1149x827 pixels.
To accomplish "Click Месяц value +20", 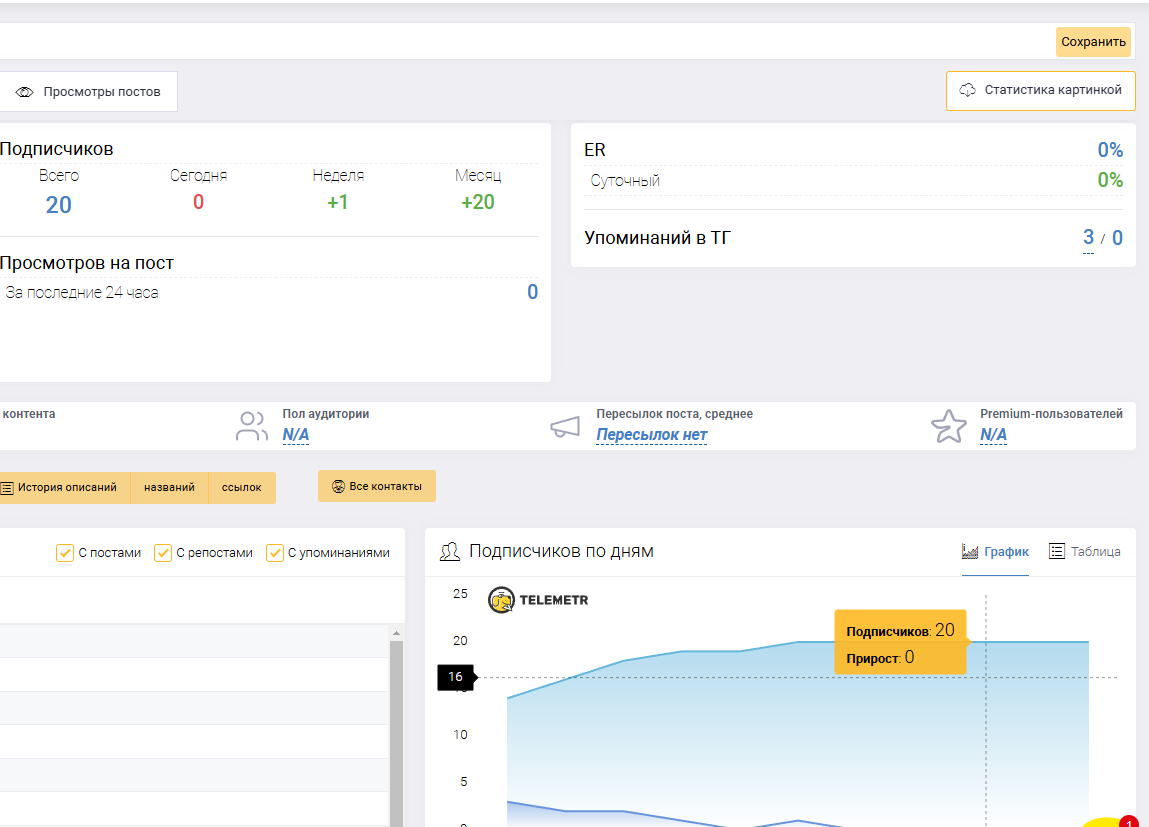I will click(478, 202).
